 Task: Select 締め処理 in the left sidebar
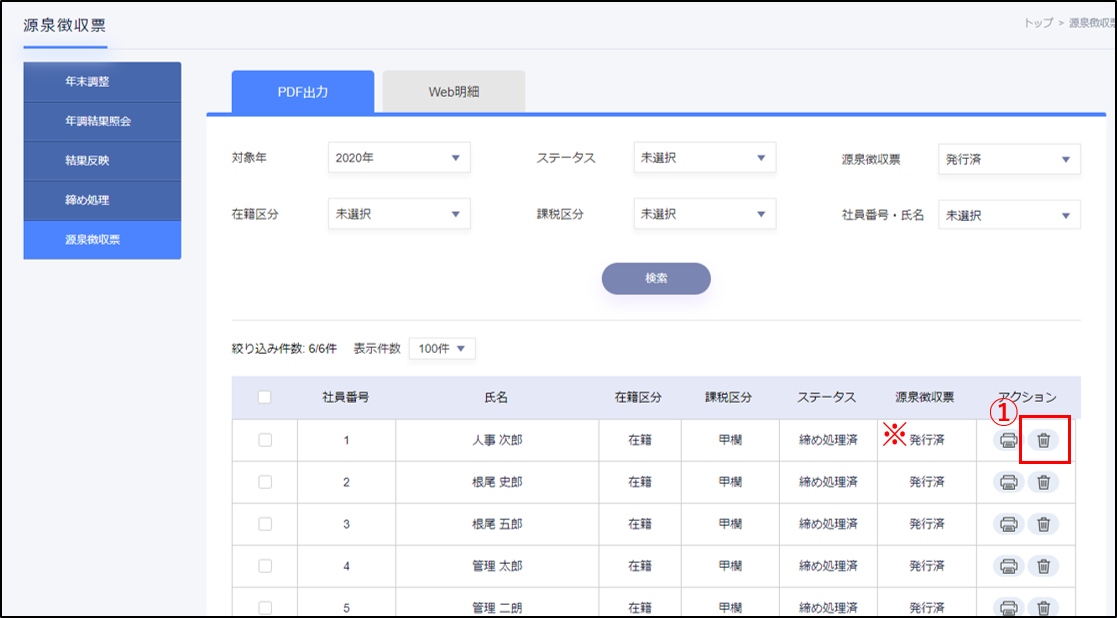(x=102, y=200)
